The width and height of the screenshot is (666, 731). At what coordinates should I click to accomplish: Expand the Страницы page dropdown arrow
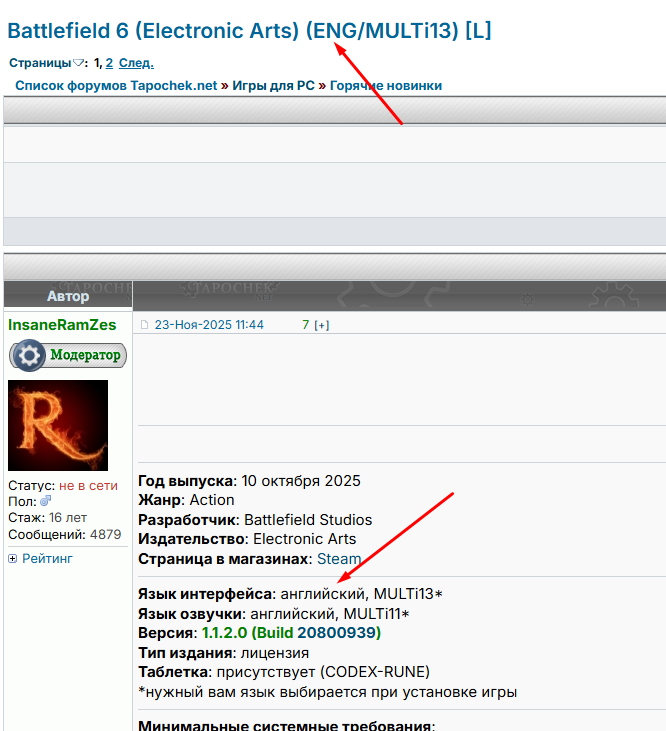(x=80, y=63)
